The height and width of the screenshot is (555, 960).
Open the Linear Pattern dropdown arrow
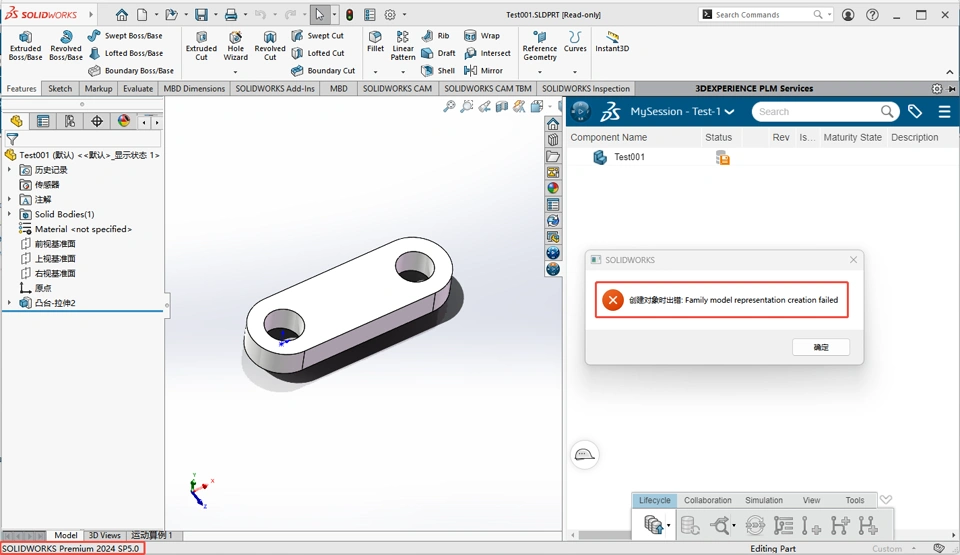(403, 72)
